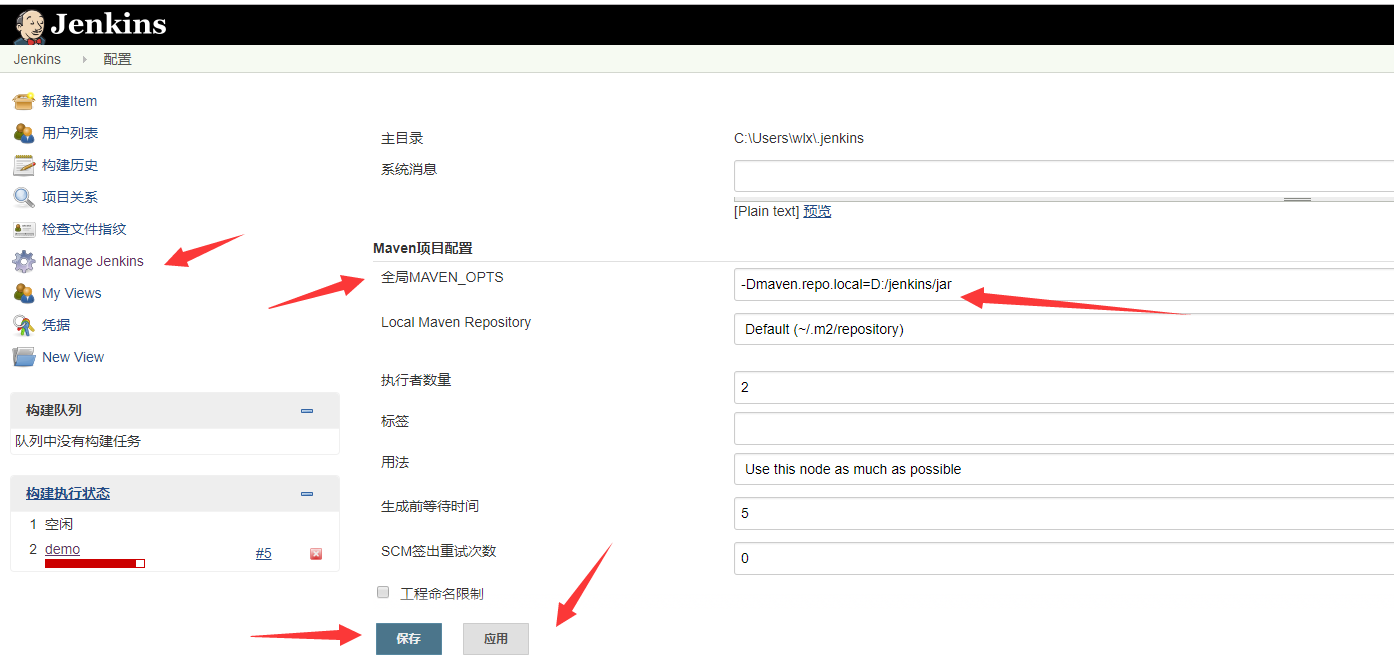
Task: Click the 队列中没有构建任务 message
Action: 78,441
